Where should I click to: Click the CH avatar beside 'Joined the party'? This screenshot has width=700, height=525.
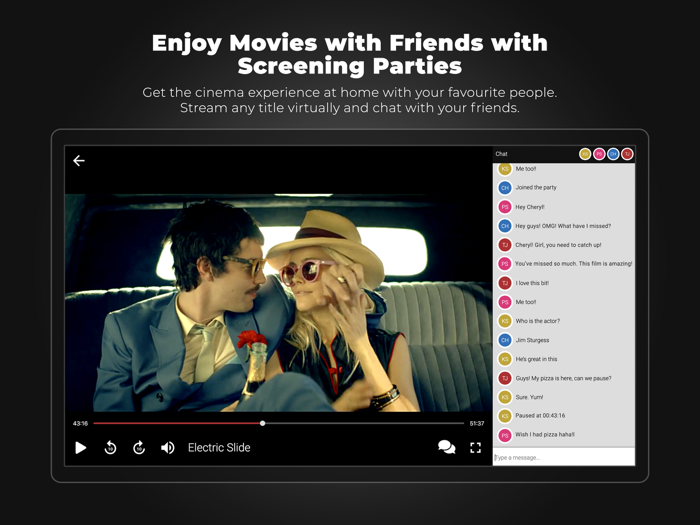(x=505, y=188)
